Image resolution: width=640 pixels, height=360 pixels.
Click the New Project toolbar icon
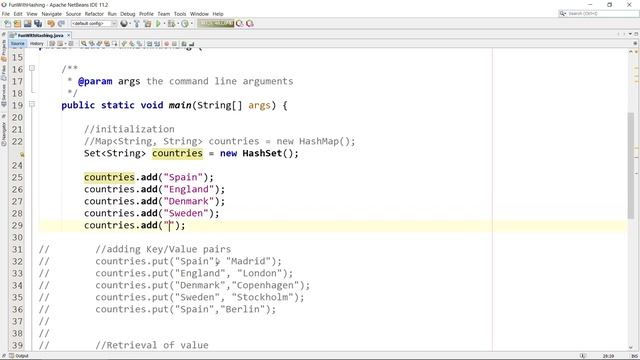pyautogui.click(x=17, y=24)
